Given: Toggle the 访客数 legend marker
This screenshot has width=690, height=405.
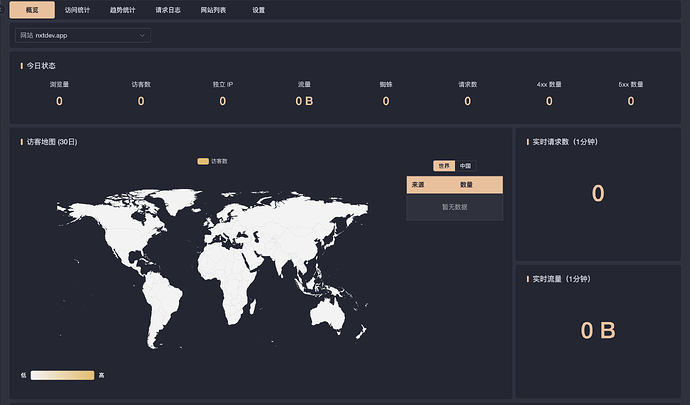Looking at the screenshot, I should (x=203, y=160).
